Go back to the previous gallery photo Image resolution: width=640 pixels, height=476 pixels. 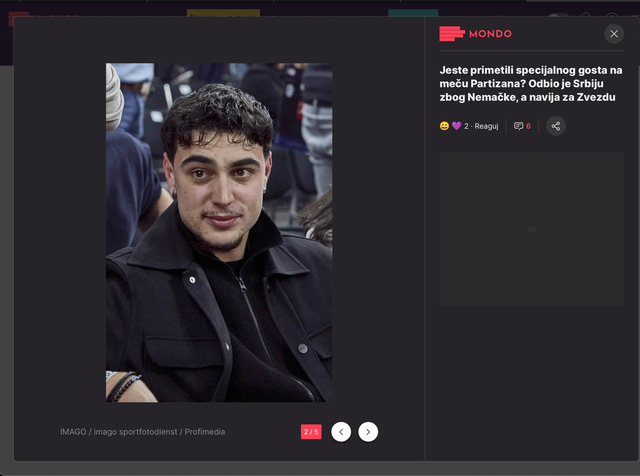[341, 432]
